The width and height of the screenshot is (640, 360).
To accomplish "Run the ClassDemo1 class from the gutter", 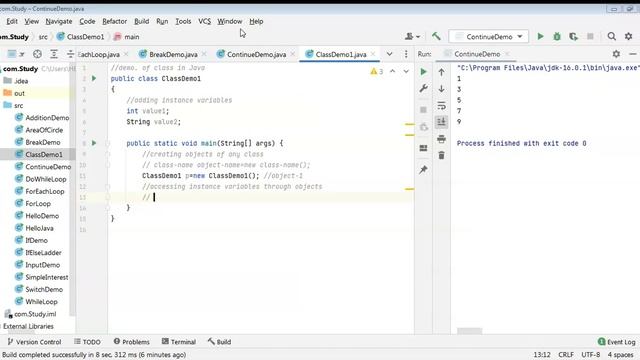I will [94, 78].
